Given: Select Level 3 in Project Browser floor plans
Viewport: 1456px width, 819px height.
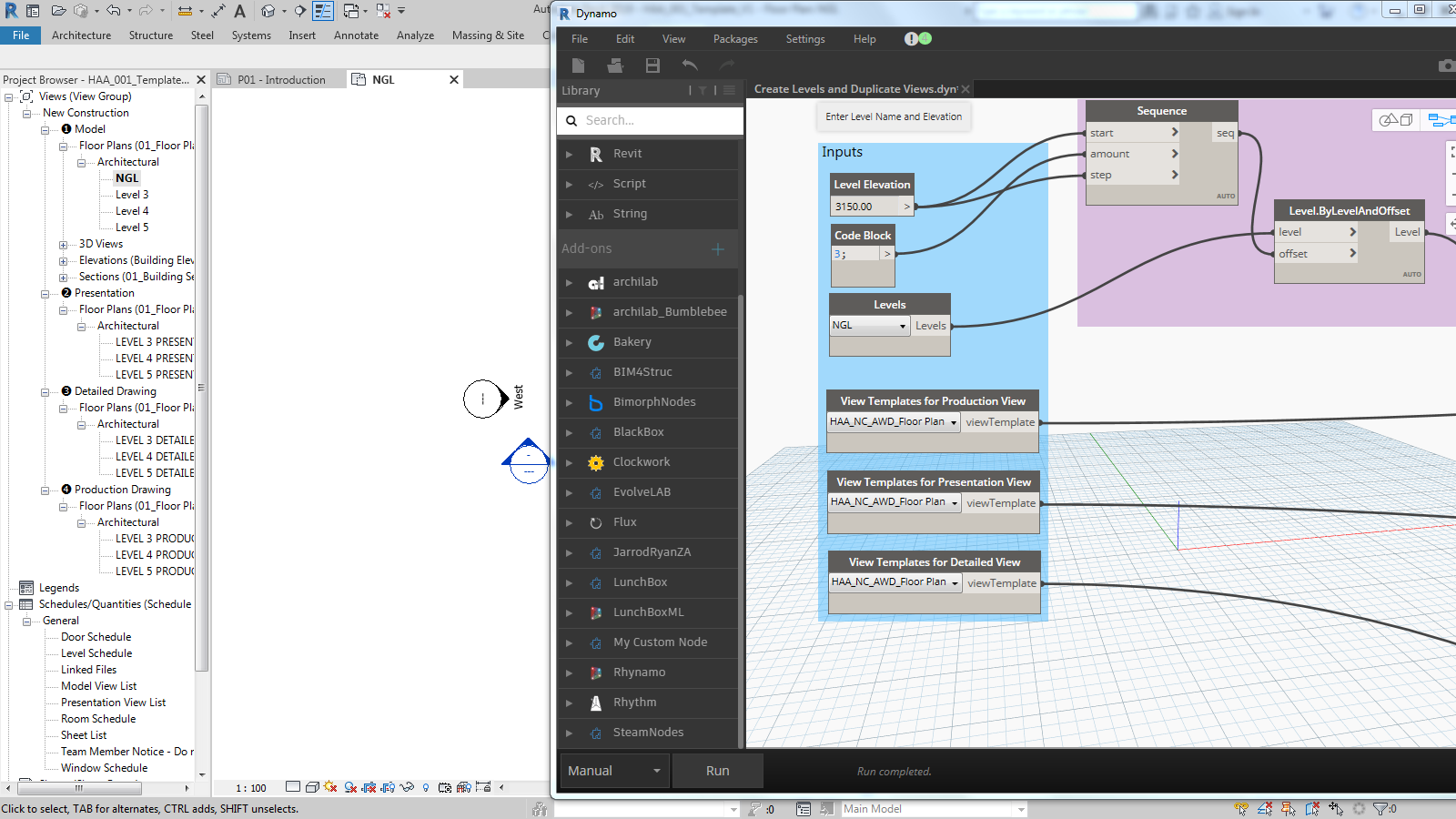Looking at the screenshot, I should point(132,195).
